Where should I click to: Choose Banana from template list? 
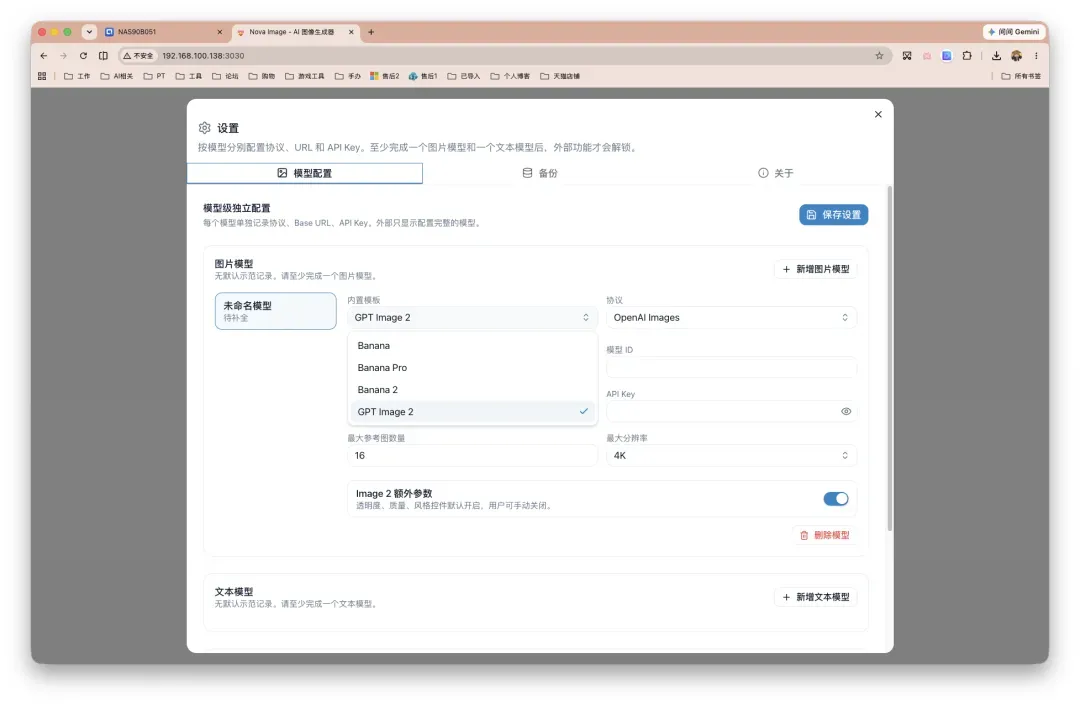472,346
